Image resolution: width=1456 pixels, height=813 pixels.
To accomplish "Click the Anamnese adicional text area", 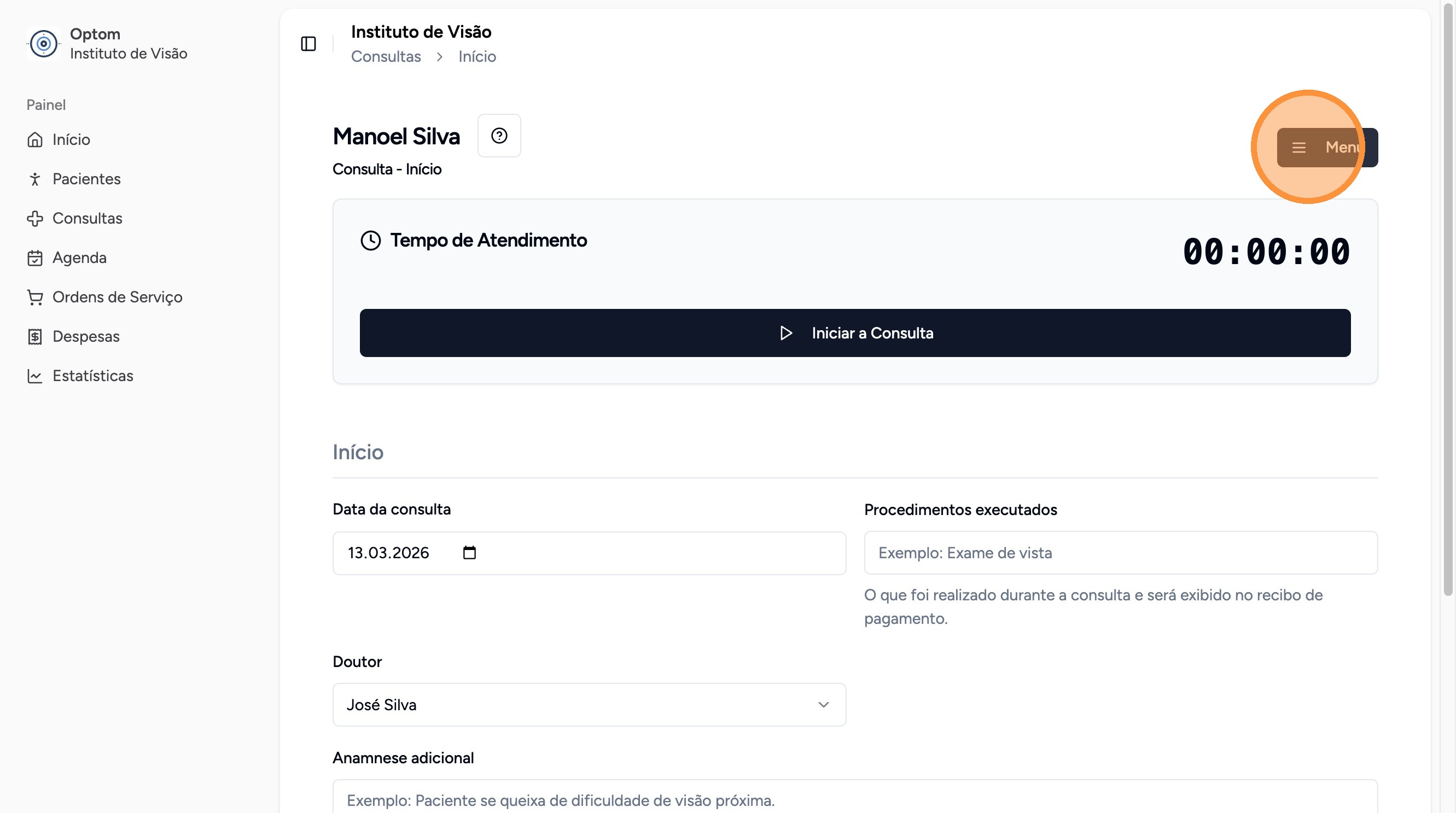I will 854,799.
